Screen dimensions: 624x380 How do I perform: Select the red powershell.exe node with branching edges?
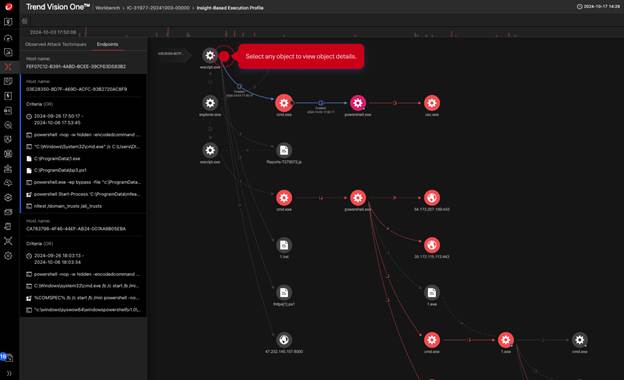[358, 198]
